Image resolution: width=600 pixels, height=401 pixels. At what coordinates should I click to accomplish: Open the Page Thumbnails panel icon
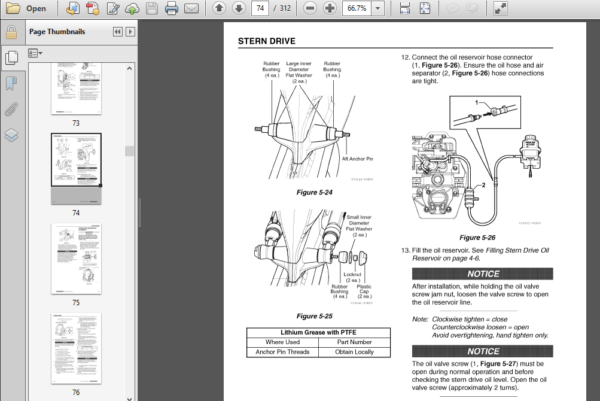coord(11,57)
